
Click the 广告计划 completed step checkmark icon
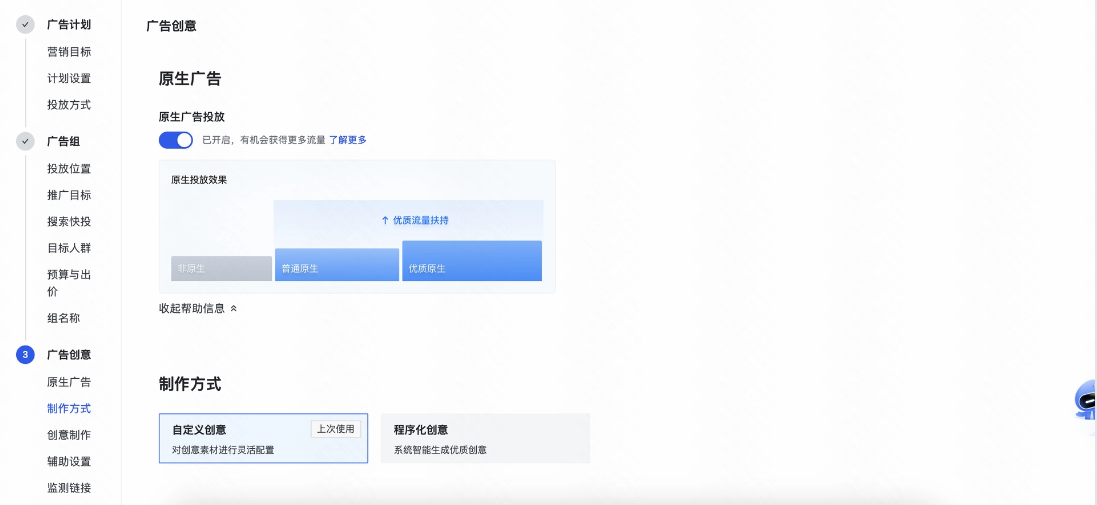point(25,24)
